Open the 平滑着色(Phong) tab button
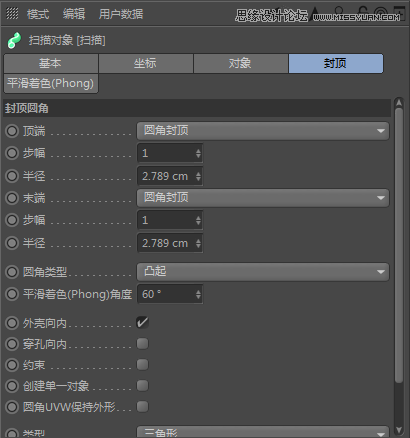This screenshot has width=410, height=438. (51, 83)
